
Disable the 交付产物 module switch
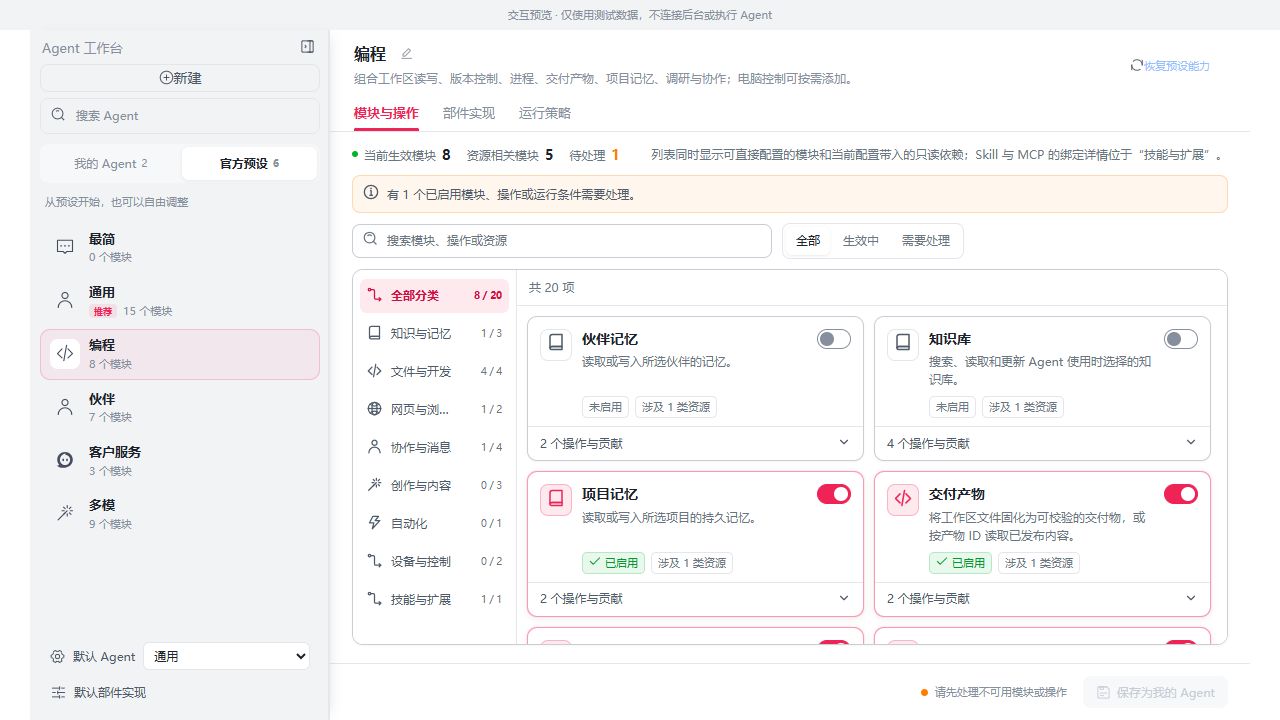pyautogui.click(x=1181, y=494)
